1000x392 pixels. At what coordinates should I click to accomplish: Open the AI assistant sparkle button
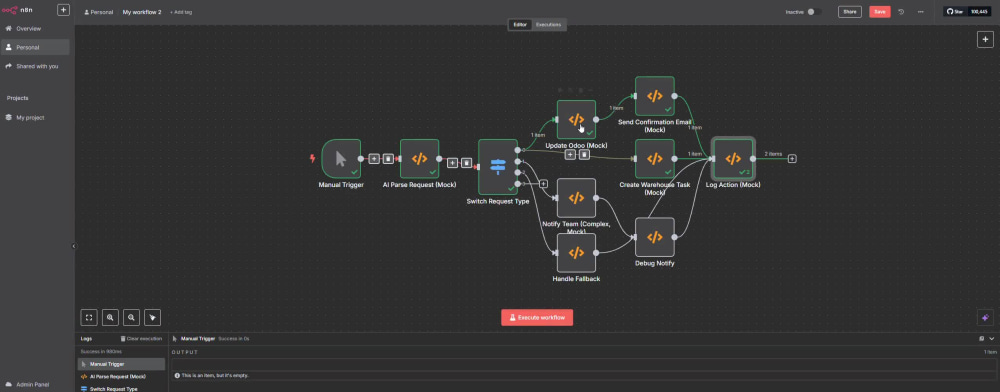tap(985, 317)
